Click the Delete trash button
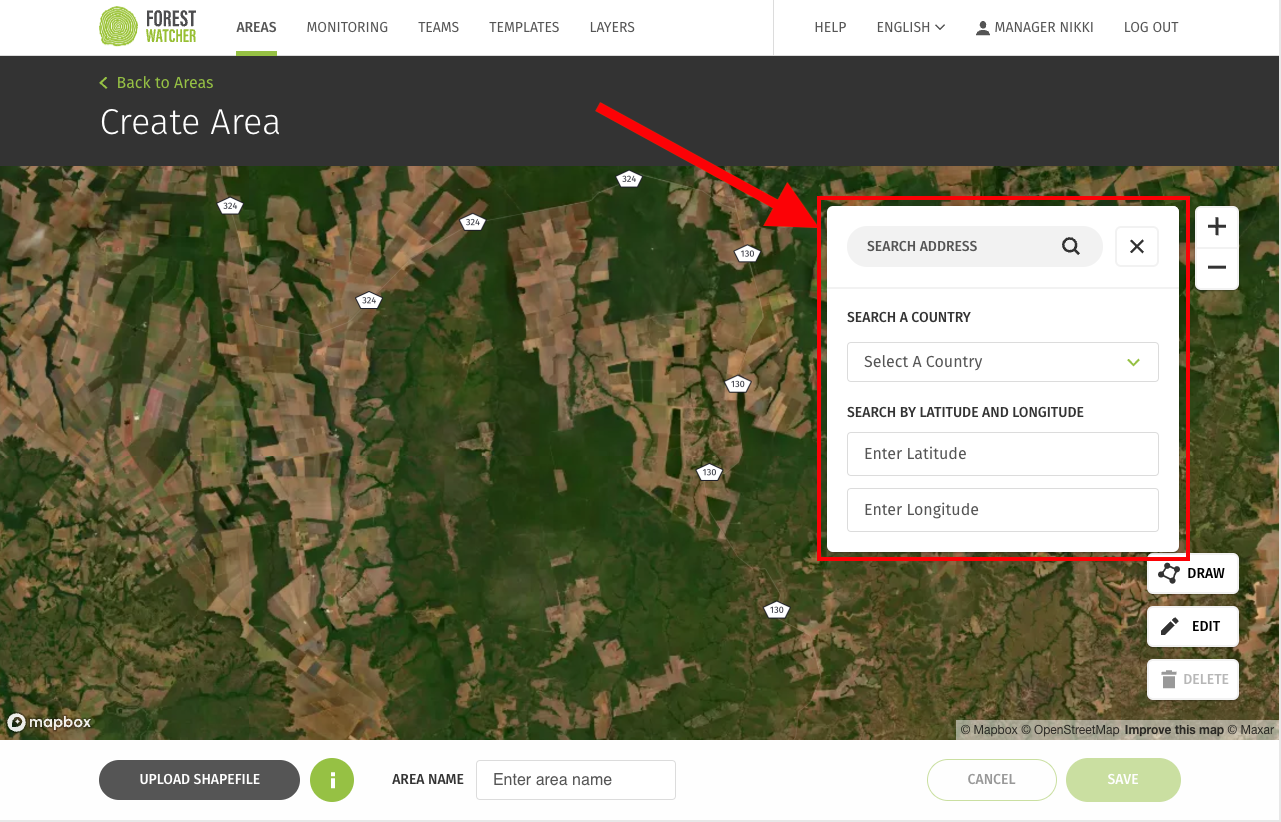The height and width of the screenshot is (822, 1281). click(x=1192, y=680)
